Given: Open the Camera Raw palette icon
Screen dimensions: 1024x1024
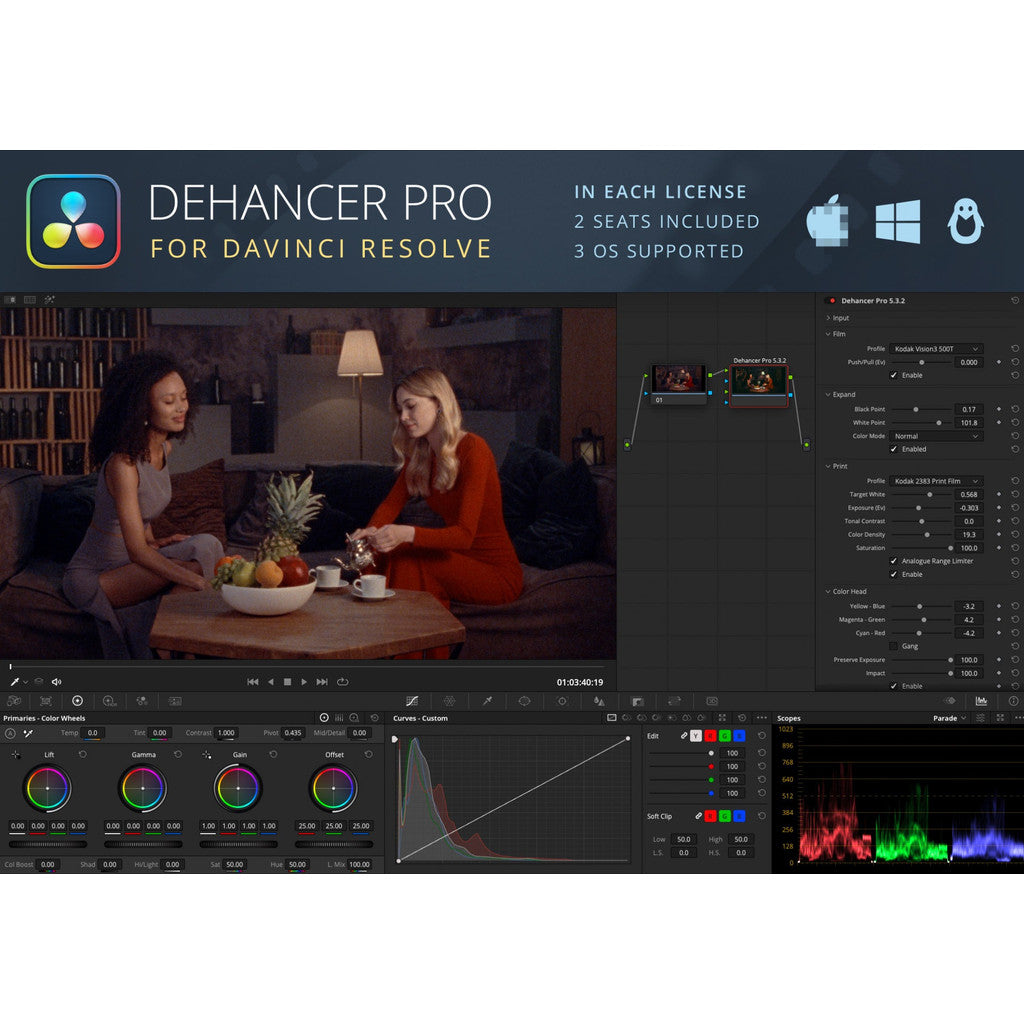Looking at the screenshot, I should [14, 701].
